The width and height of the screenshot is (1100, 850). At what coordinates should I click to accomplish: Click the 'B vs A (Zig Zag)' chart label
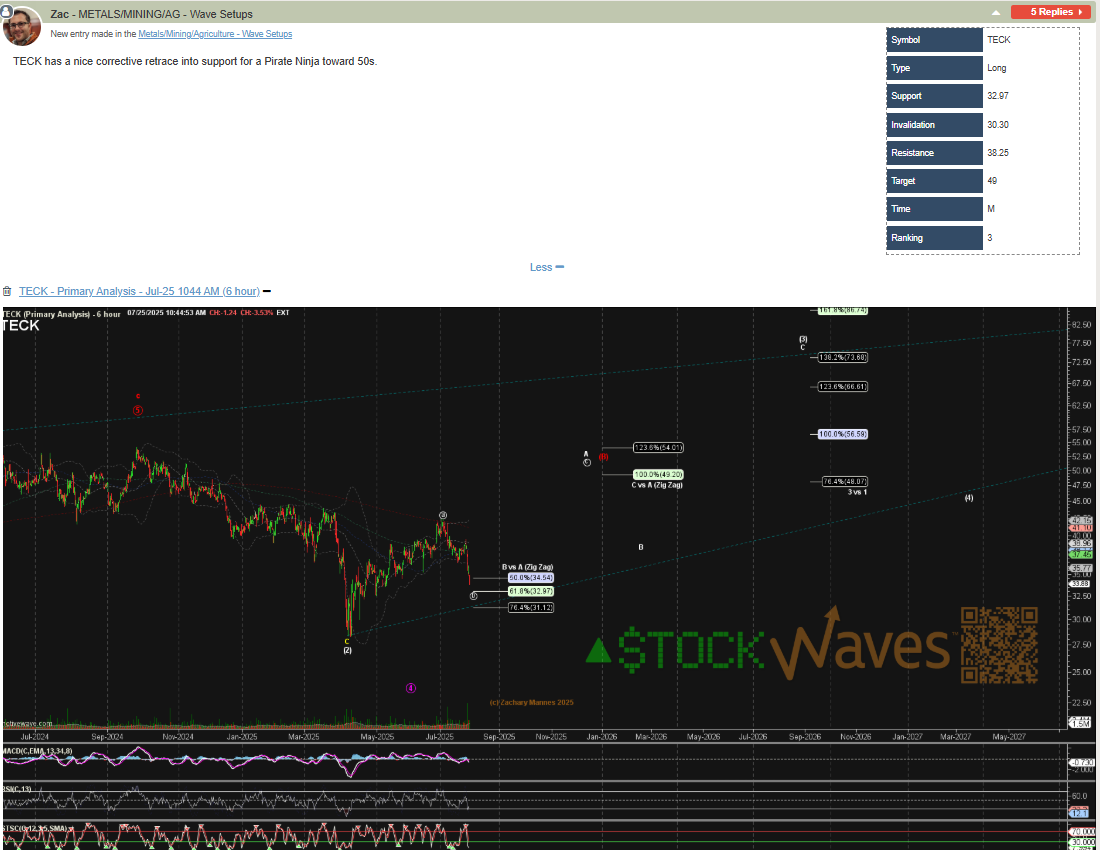click(x=528, y=567)
